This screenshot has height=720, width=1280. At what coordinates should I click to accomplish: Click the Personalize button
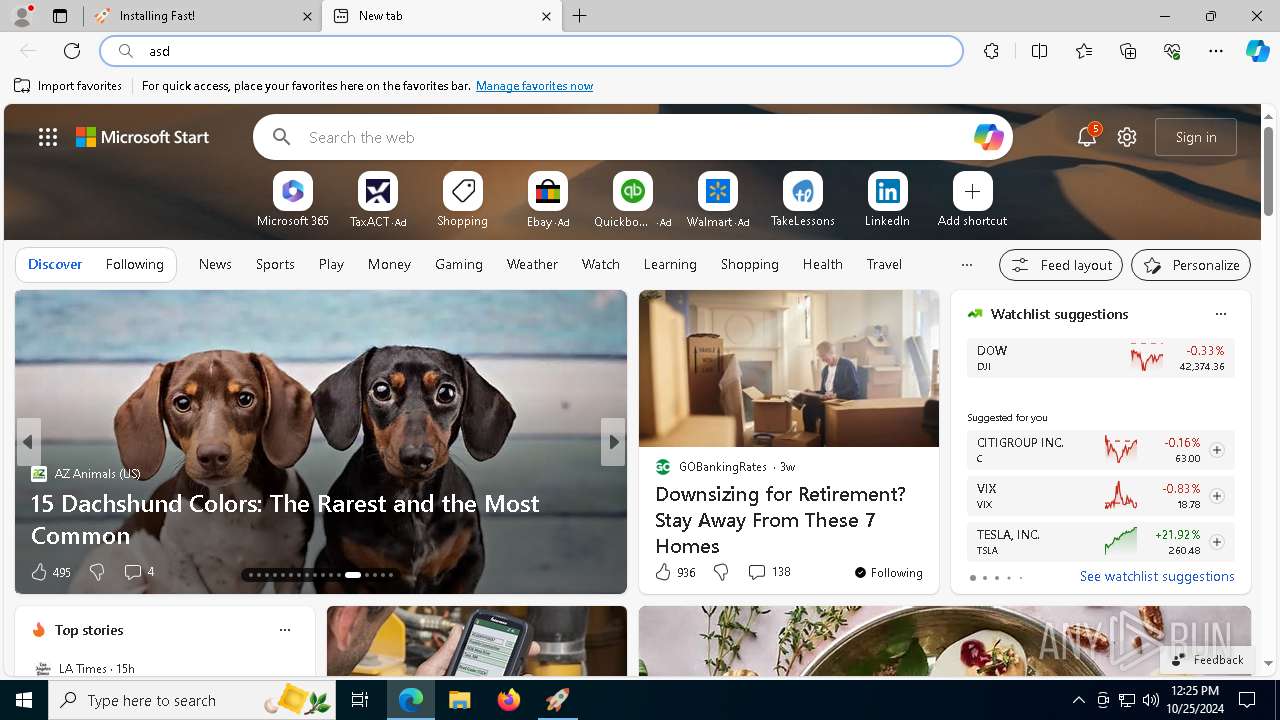pyautogui.click(x=1191, y=265)
